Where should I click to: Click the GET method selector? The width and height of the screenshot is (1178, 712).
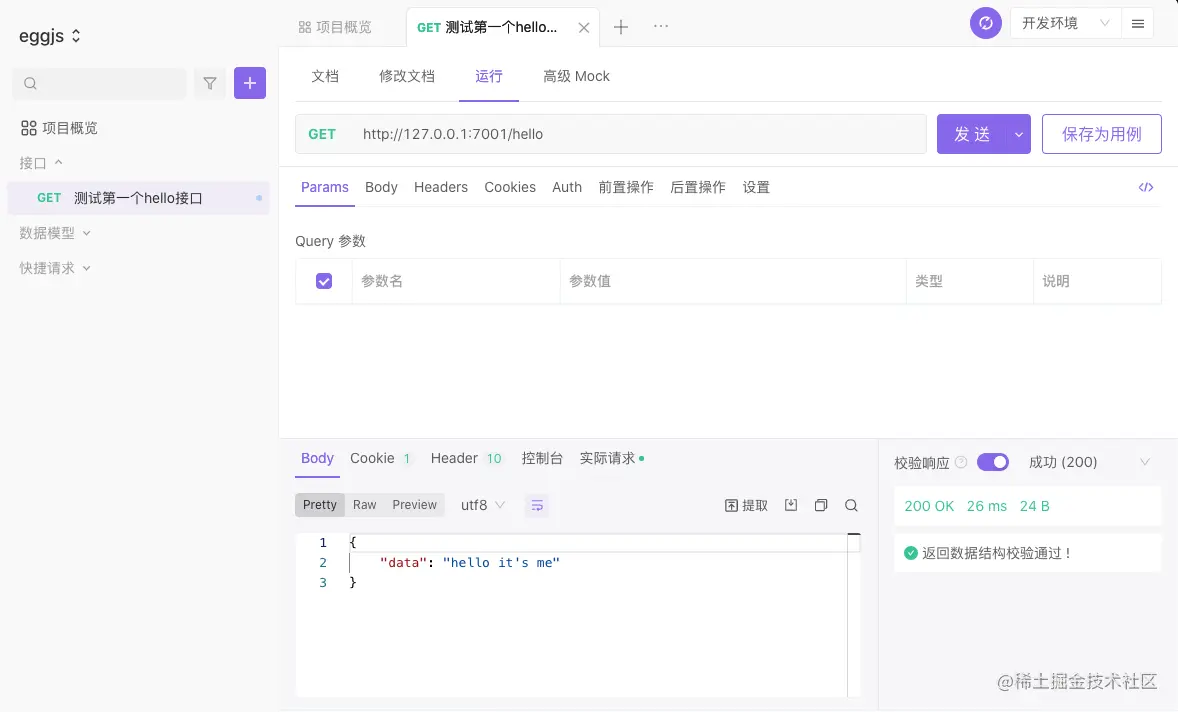point(322,134)
